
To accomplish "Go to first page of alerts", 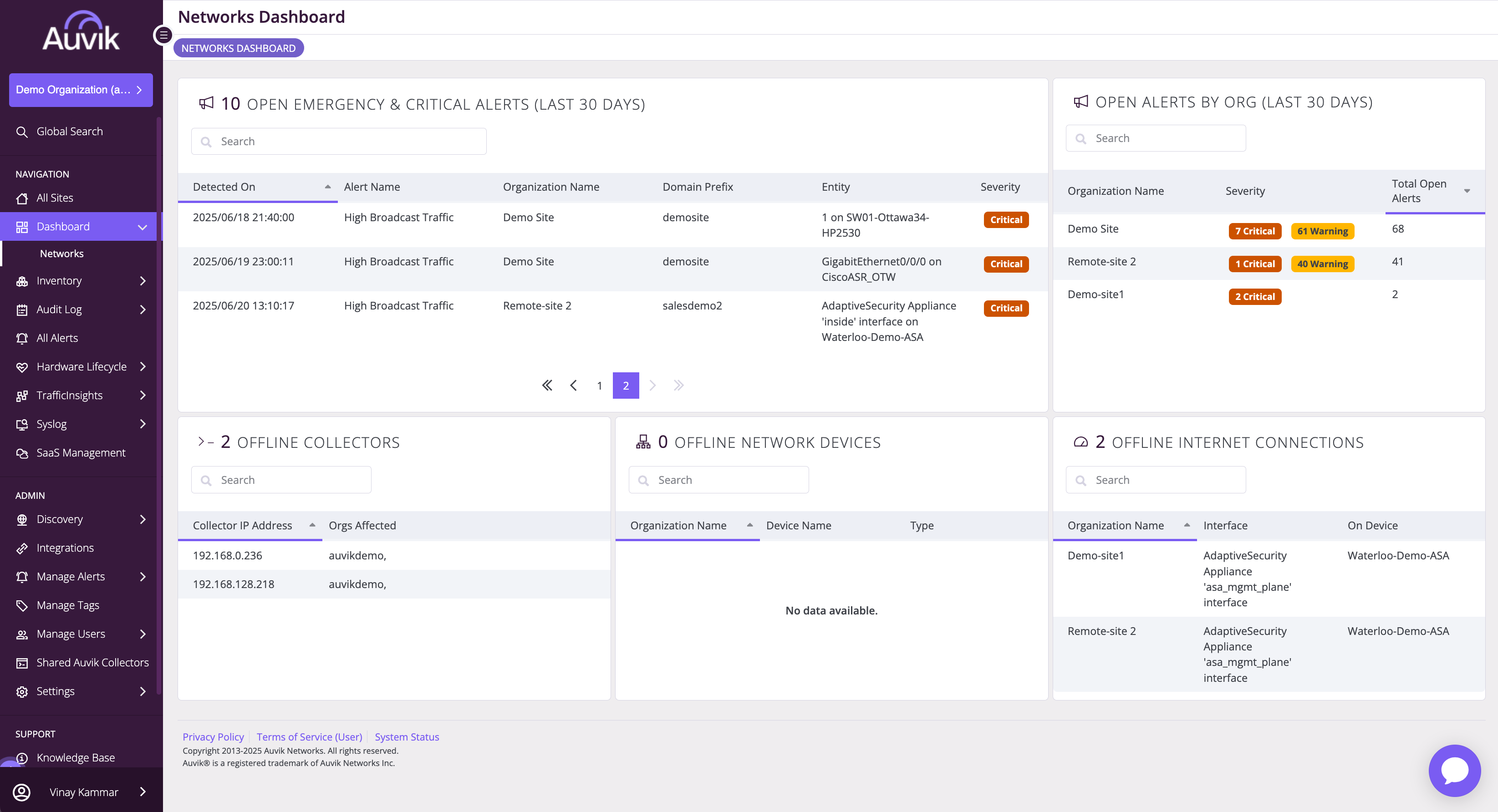I will tap(547, 386).
